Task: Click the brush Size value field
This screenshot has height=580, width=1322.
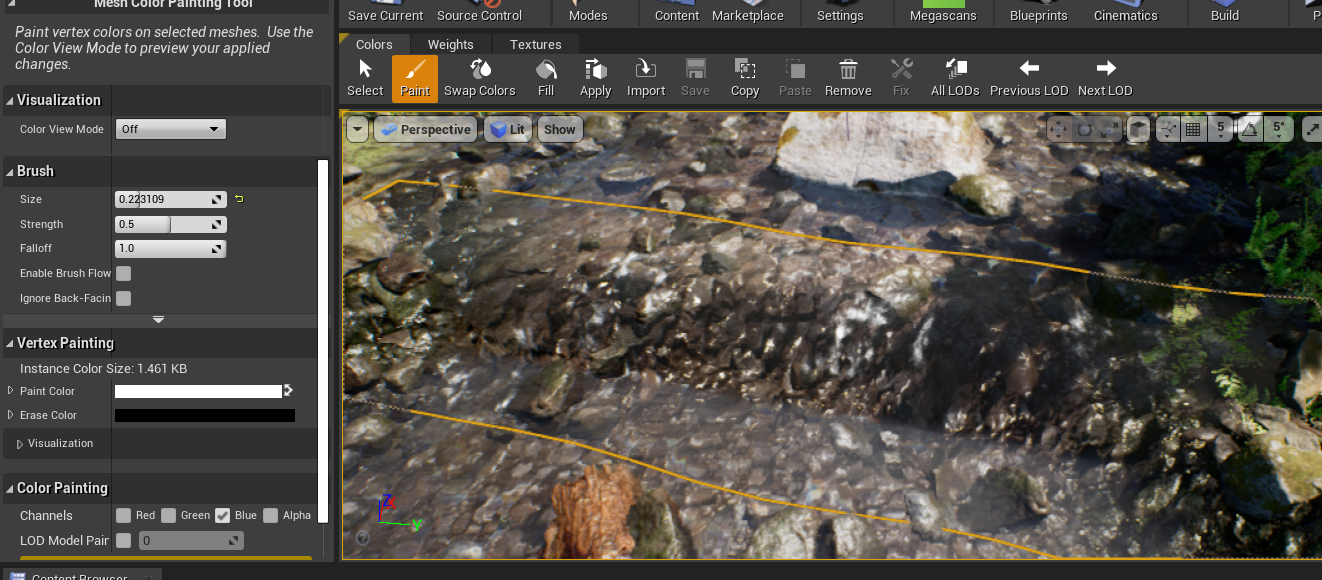Action: click(x=171, y=199)
